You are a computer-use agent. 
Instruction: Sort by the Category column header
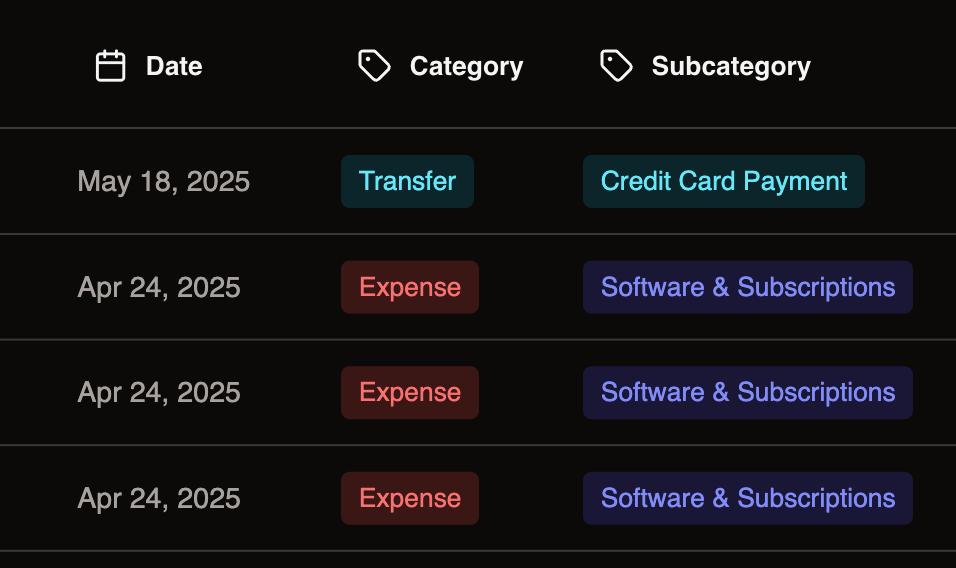(x=466, y=67)
